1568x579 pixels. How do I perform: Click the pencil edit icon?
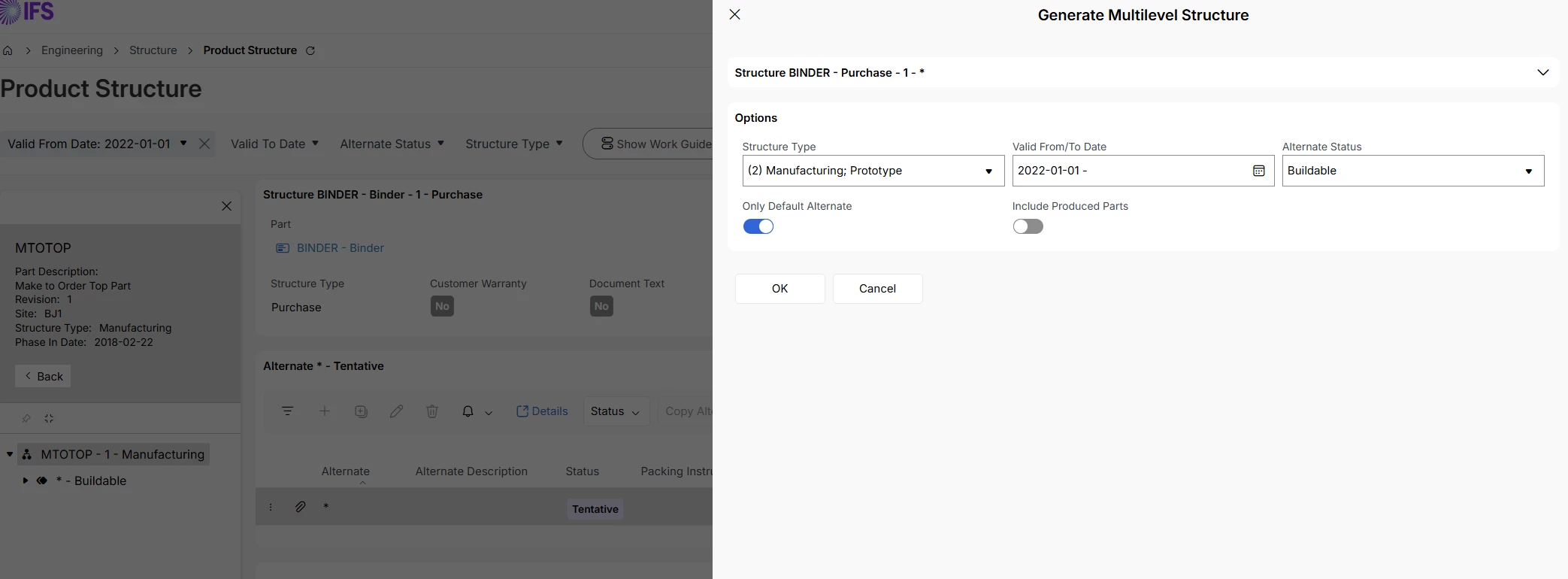(x=396, y=411)
